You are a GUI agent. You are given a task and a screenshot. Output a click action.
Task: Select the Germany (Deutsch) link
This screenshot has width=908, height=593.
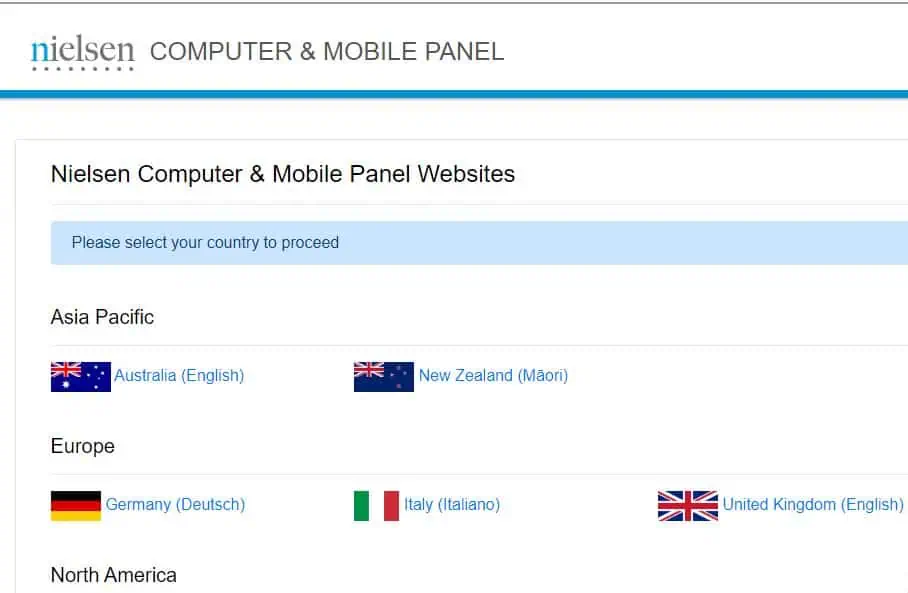click(175, 504)
